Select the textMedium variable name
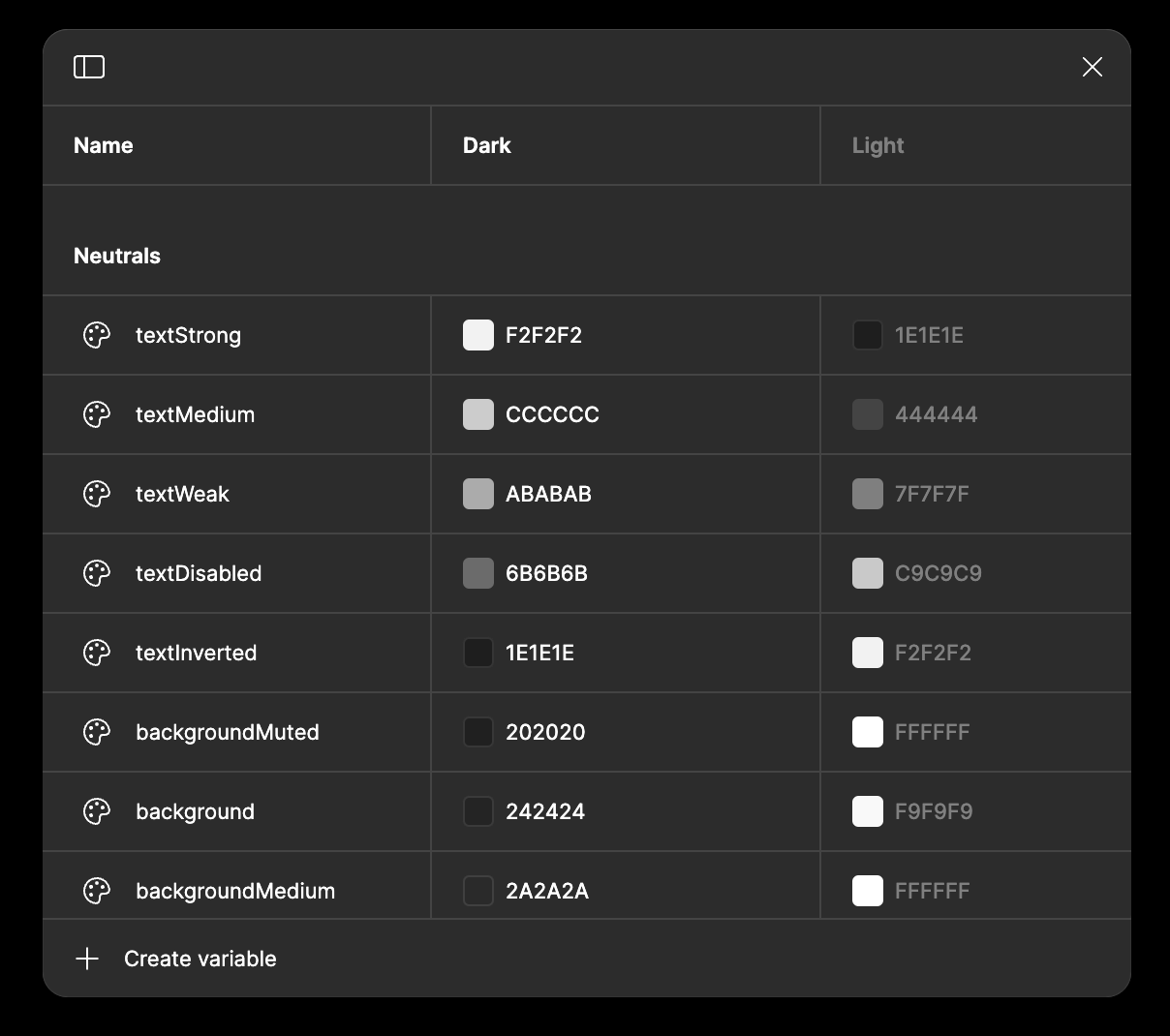 point(196,414)
